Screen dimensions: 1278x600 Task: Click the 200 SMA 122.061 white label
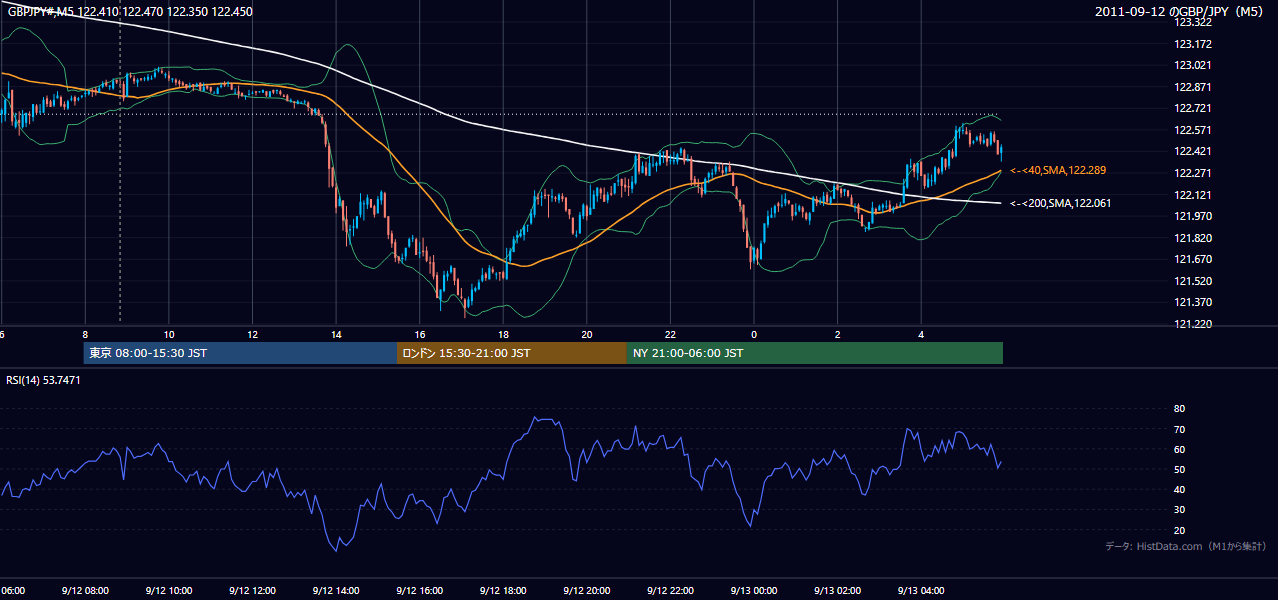[x=1061, y=203]
